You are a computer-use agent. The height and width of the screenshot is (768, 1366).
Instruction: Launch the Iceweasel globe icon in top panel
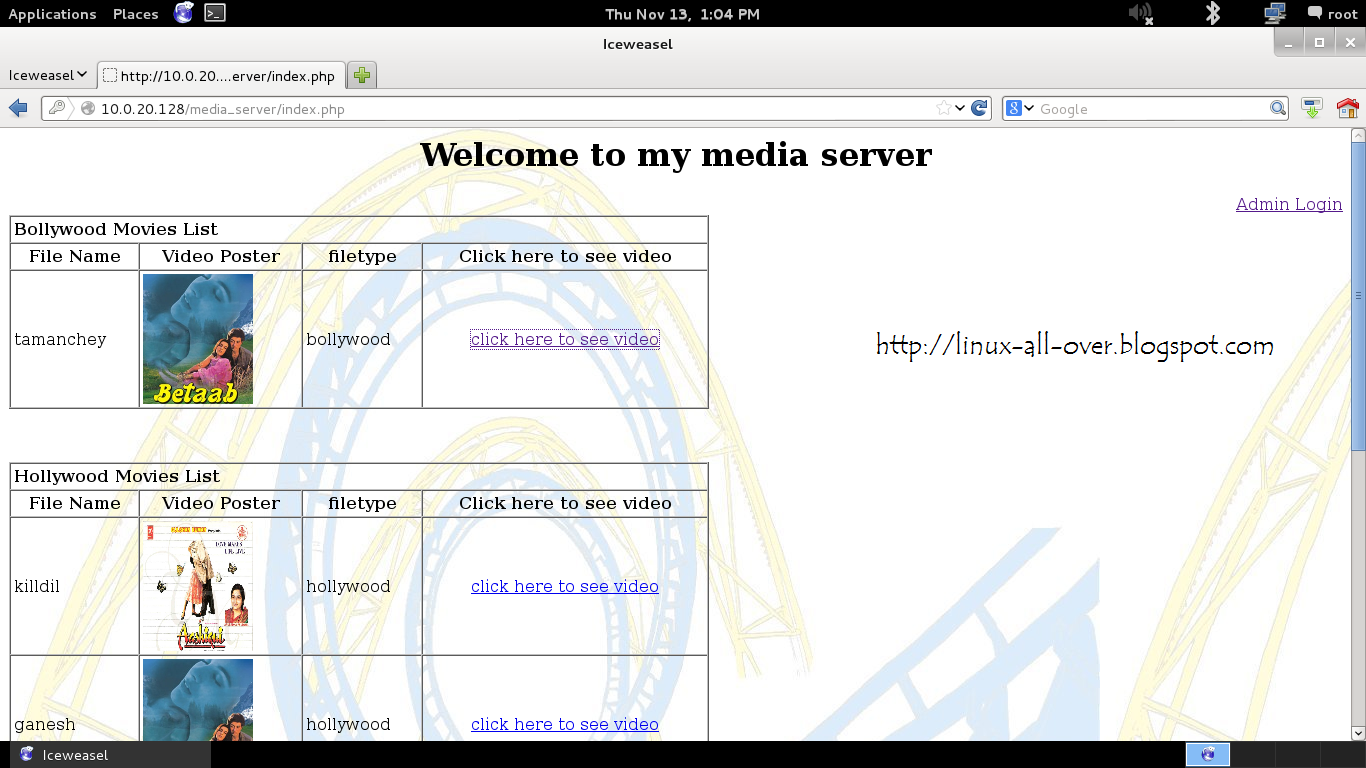(183, 13)
